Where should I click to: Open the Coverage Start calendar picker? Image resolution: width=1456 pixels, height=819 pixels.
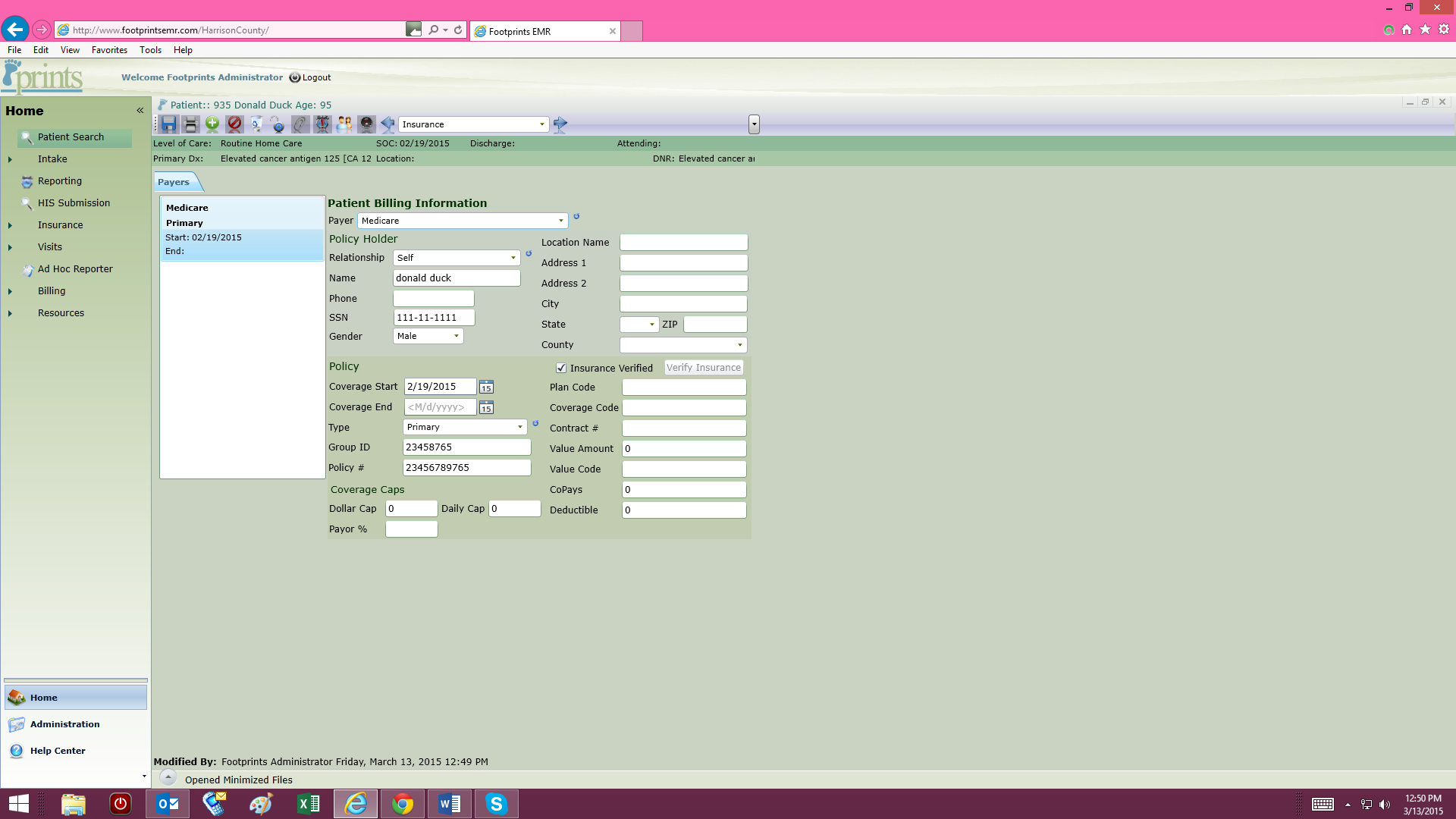point(486,387)
